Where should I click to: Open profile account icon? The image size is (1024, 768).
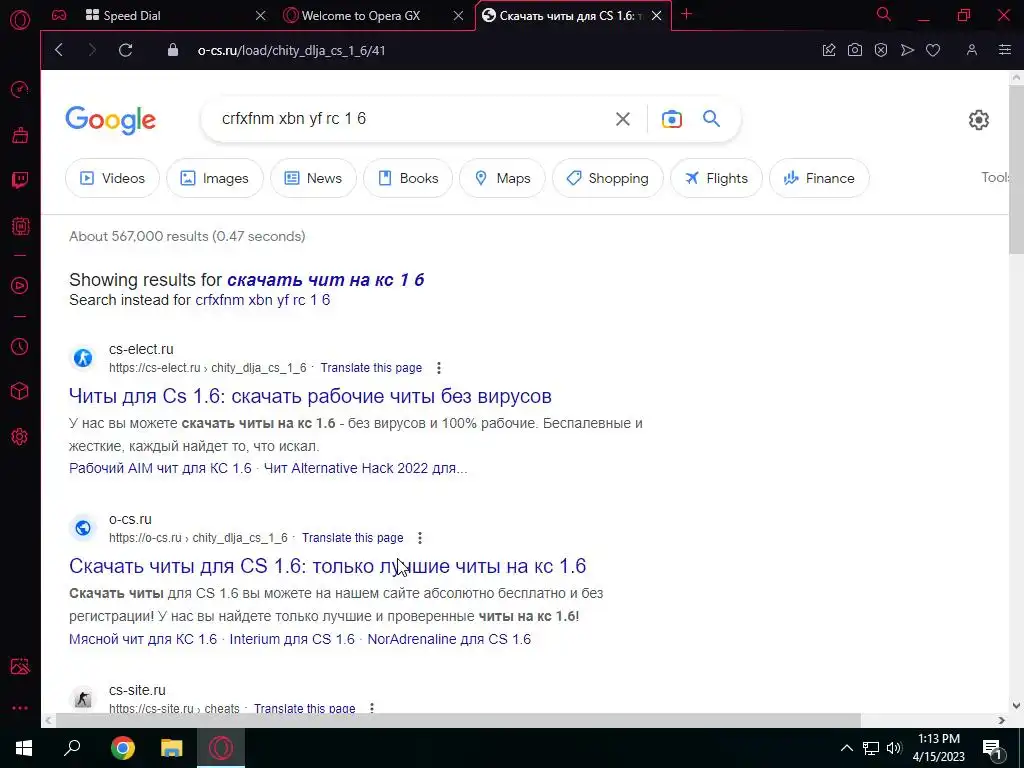(972, 50)
